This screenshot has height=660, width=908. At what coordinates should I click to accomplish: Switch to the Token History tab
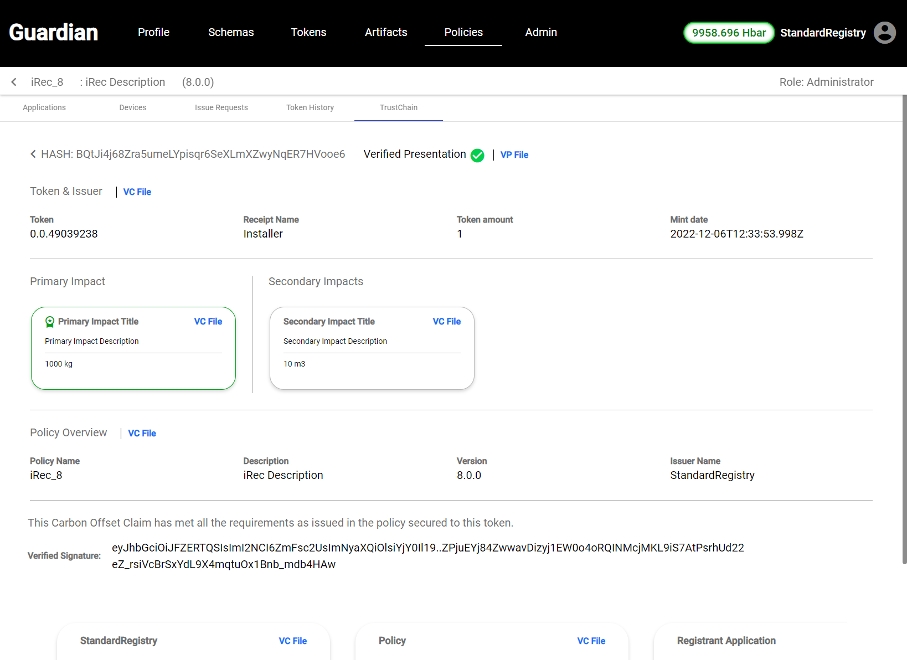click(x=310, y=107)
